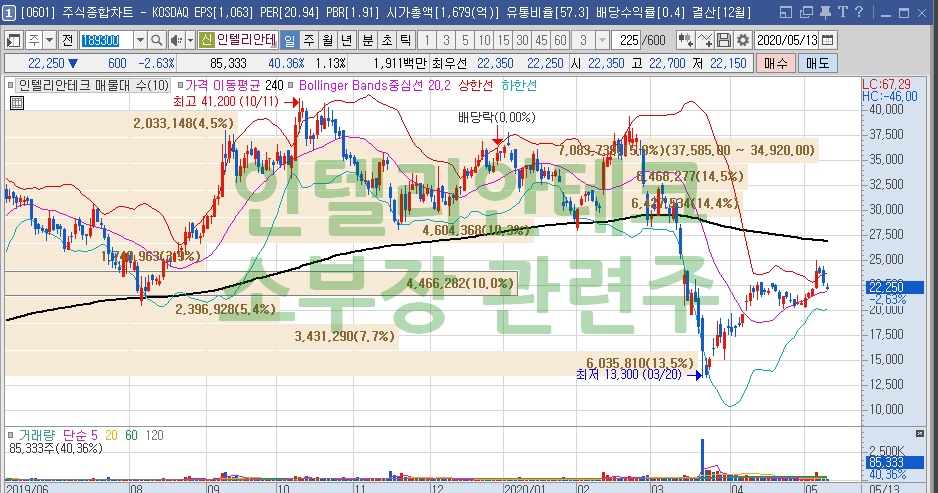Click the speaker sound alert icon
The height and width of the screenshot is (493, 938).
(x=175, y=40)
